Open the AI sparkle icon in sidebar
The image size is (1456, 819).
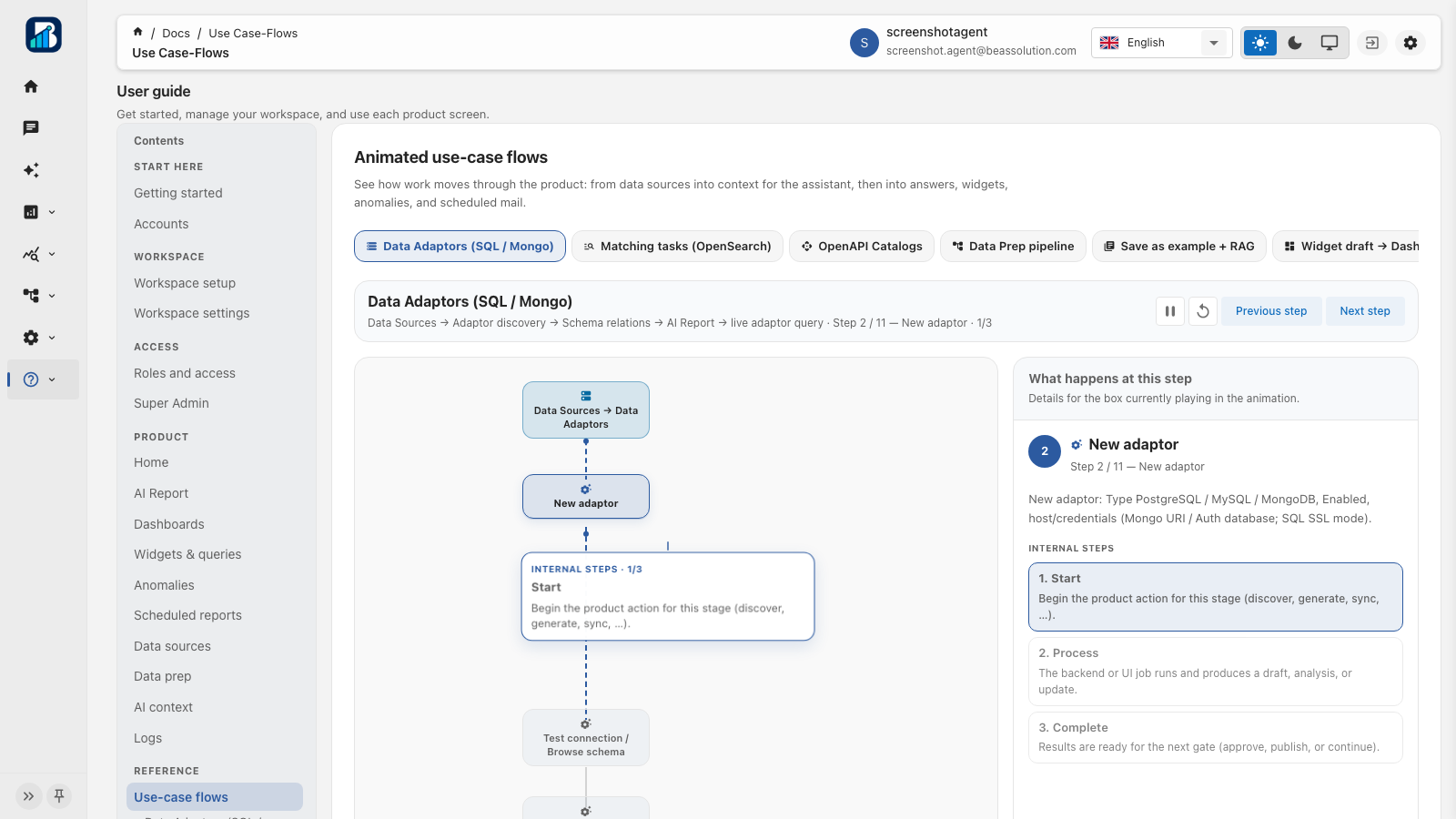click(x=31, y=170)
